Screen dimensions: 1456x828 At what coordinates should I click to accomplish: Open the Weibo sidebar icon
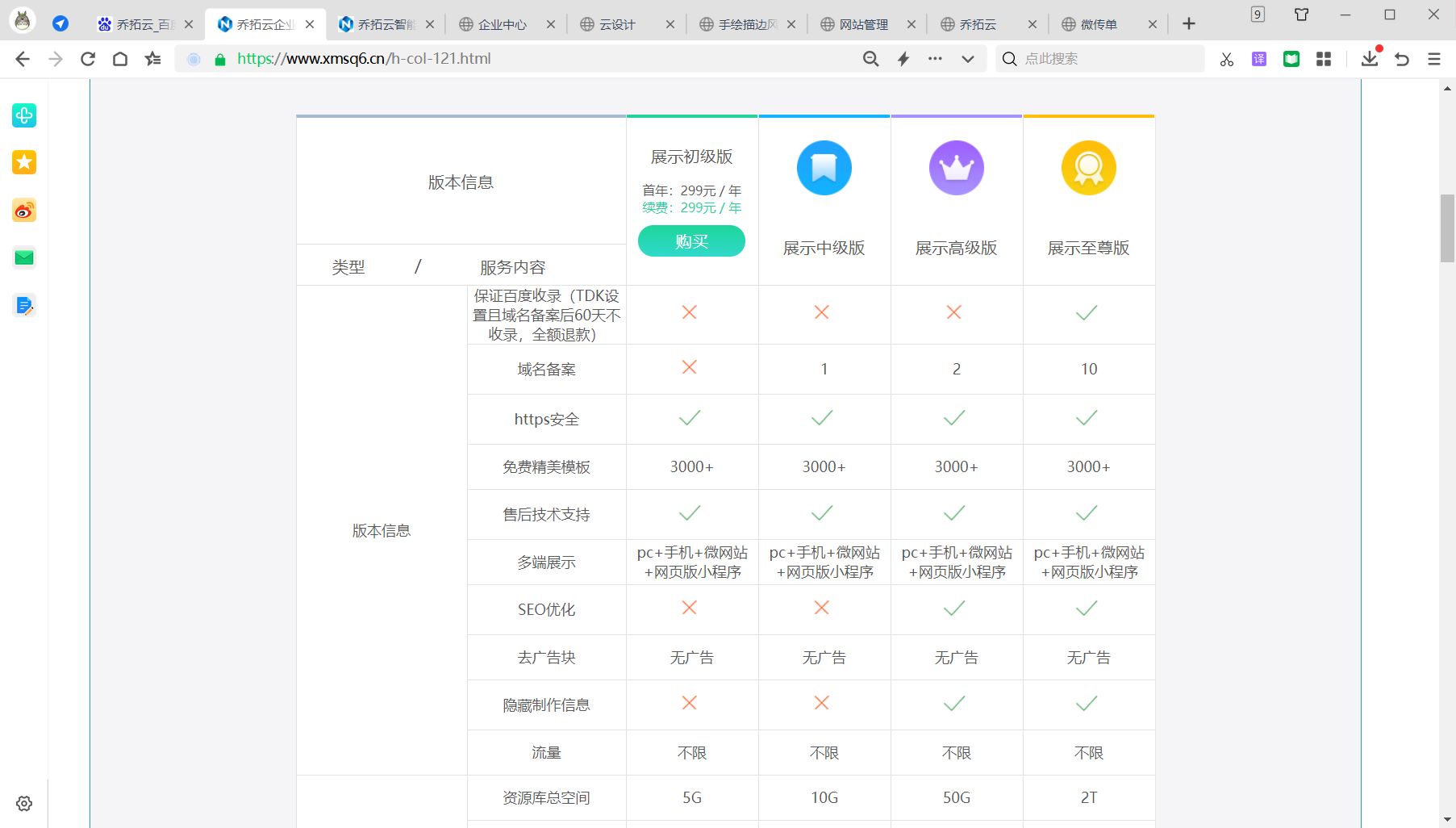[x=24, y=211]
